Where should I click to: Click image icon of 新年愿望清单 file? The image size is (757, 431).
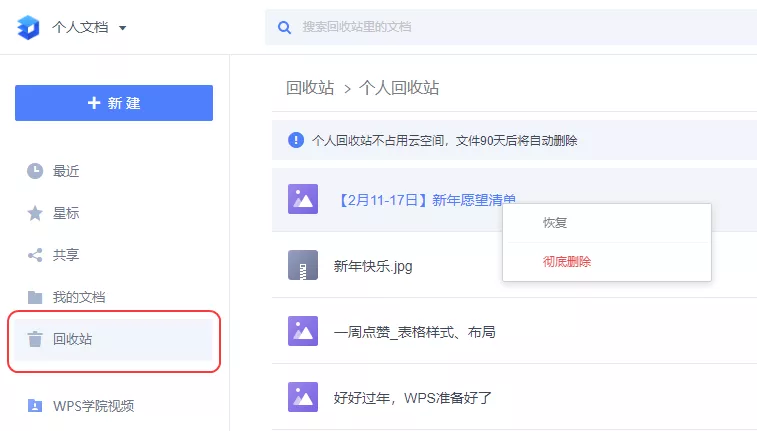303,199
